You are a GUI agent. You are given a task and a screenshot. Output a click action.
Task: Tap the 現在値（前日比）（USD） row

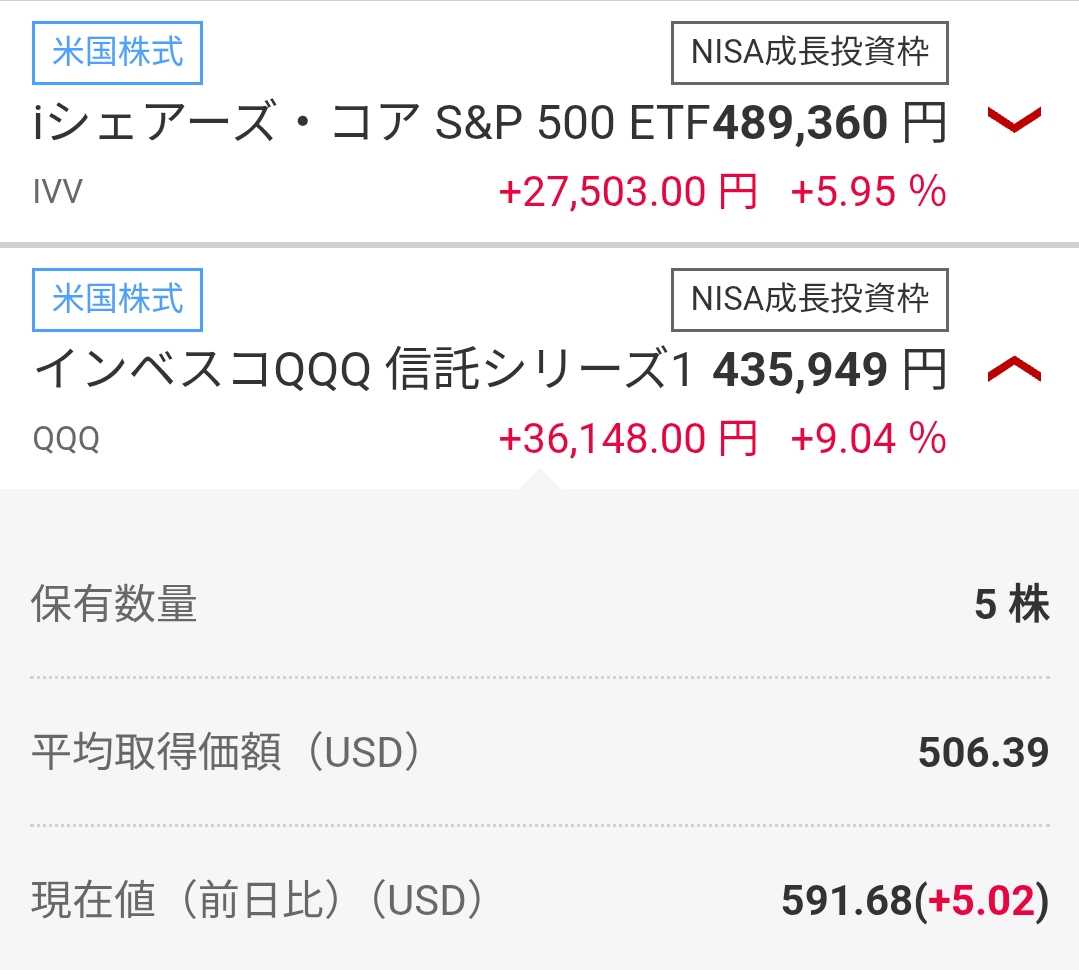(539, 901)
